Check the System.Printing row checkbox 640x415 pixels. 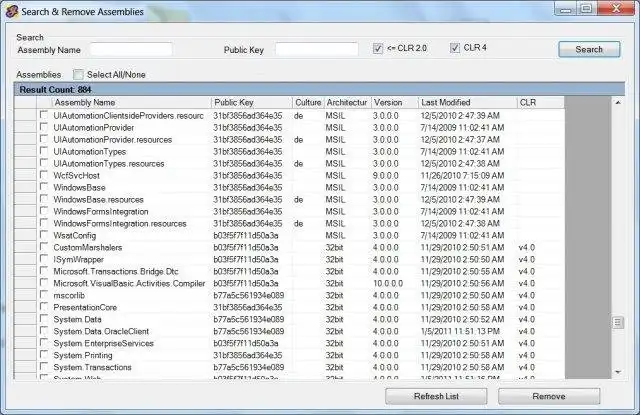tap(44, 355)
